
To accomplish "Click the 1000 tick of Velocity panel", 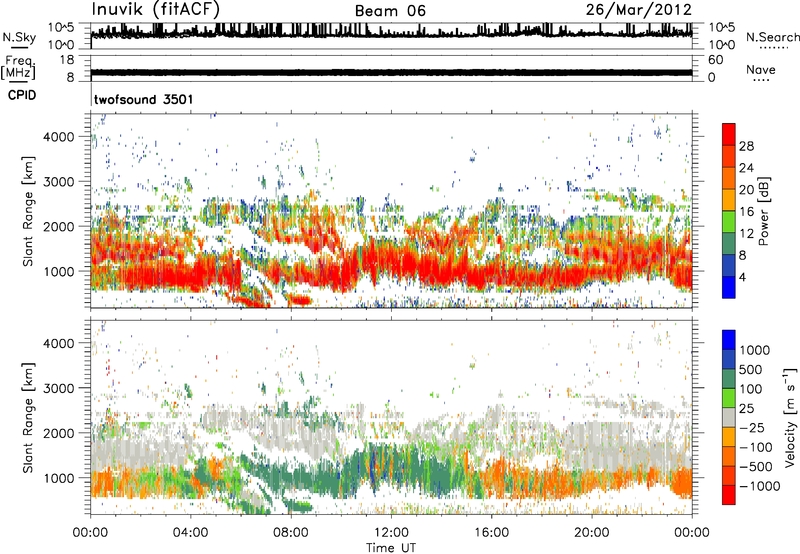I will (58, 478).
